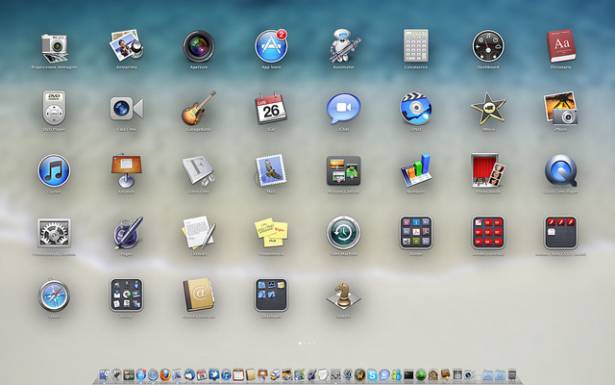The image size is (615, 385).
Task: Open iChat speech bubble icon
Action: (x=344, y=108)
